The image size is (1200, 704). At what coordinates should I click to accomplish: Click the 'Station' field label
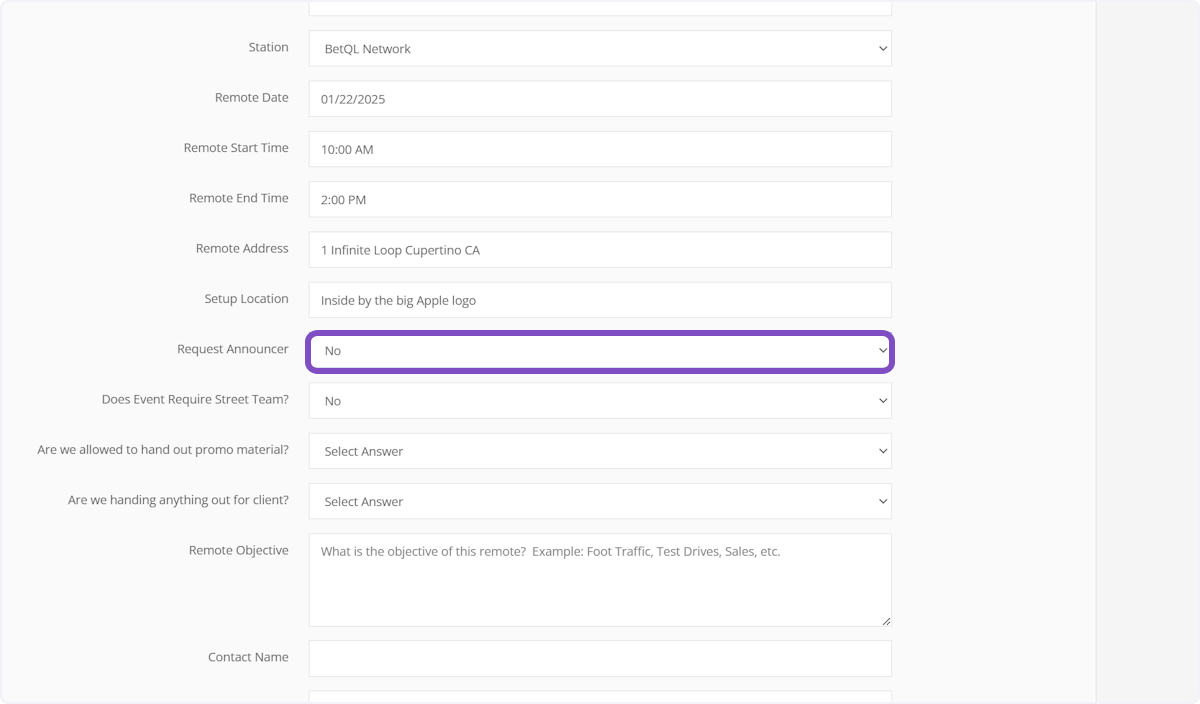tap(268, 47)
